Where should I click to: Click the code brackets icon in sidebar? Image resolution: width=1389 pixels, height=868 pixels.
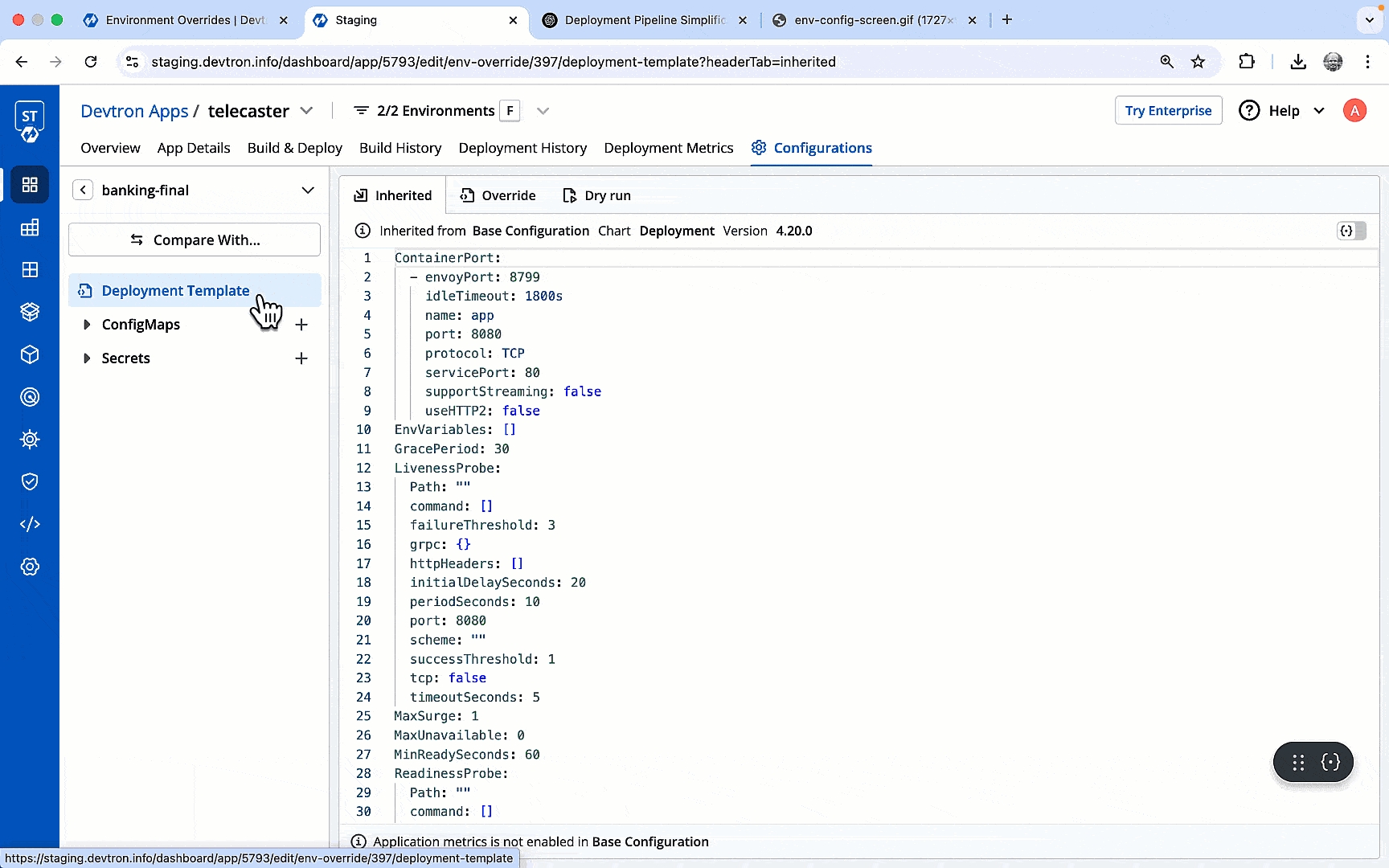pyautogui.click(x=30, y=524)
